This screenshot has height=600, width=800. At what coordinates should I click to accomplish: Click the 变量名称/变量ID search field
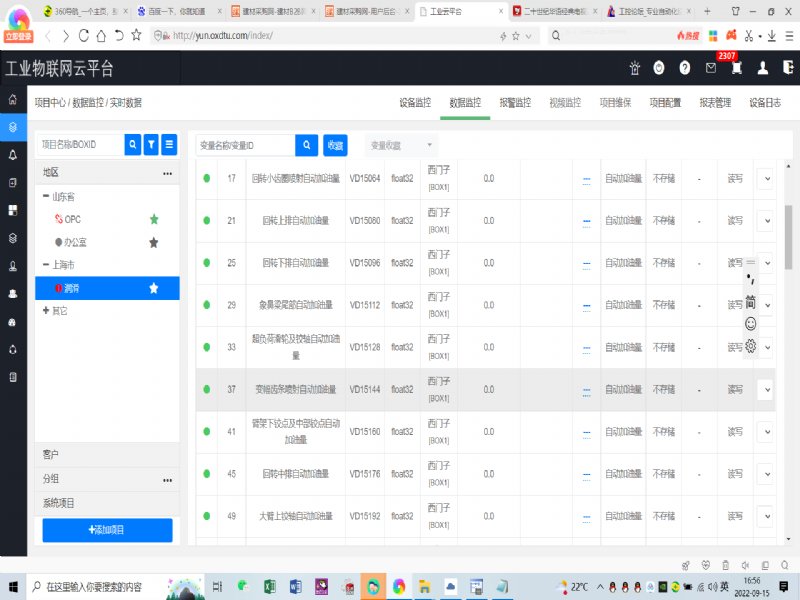coord(245,145)
